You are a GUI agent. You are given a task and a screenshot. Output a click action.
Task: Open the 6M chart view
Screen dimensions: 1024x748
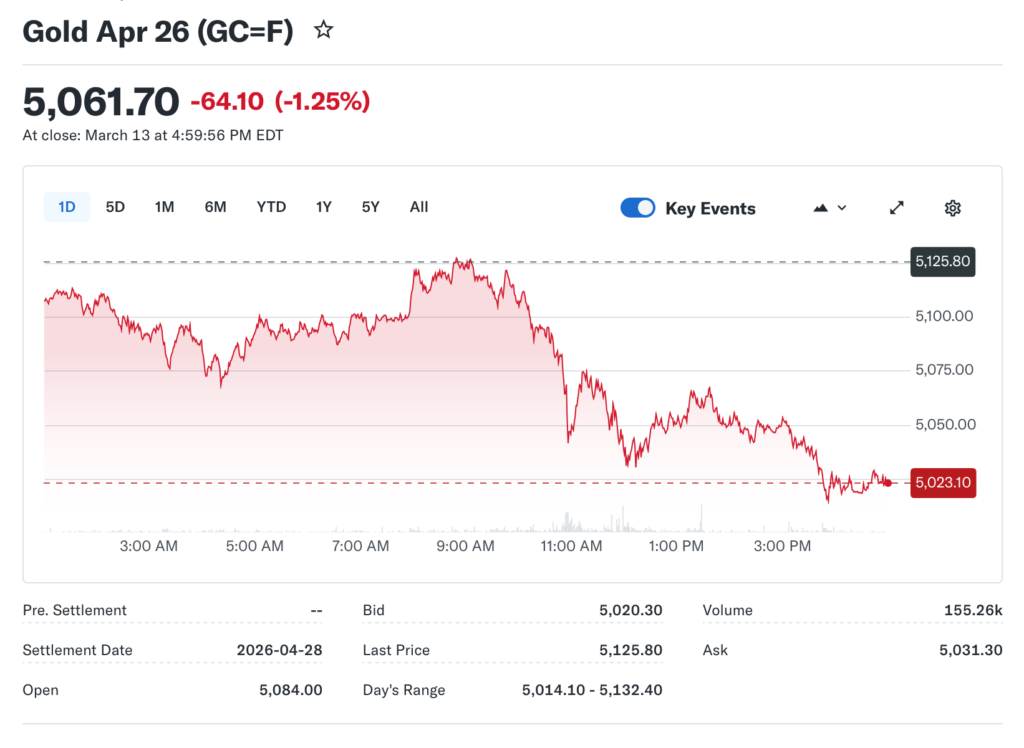[216, 207]
